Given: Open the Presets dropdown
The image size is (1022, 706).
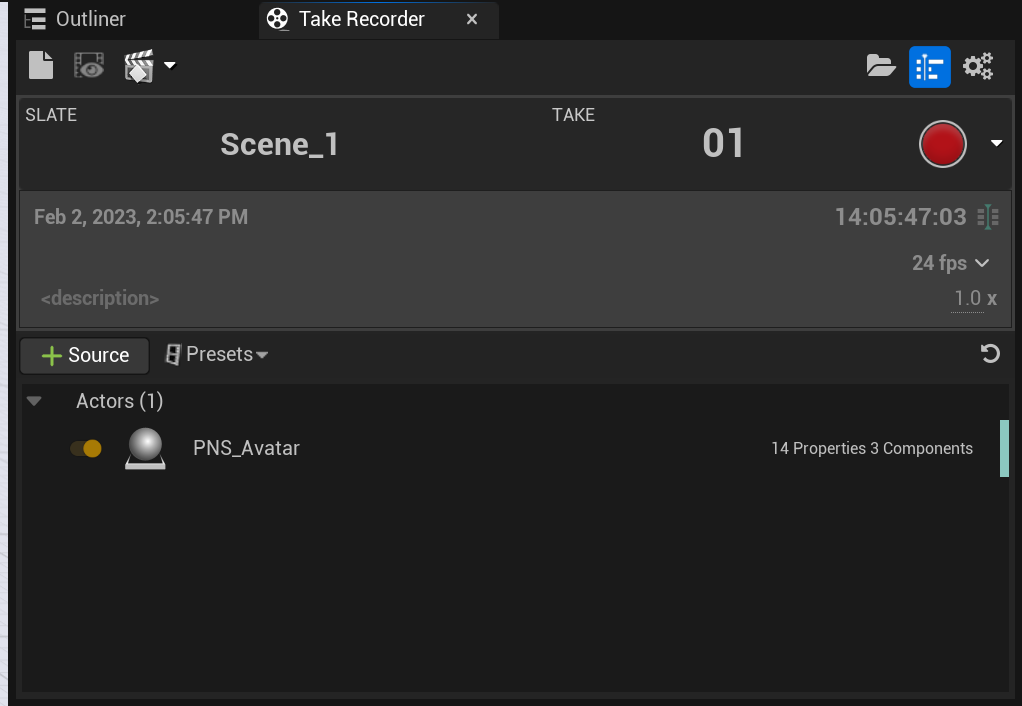Looking at the screenshot, I should coord(216,354).
